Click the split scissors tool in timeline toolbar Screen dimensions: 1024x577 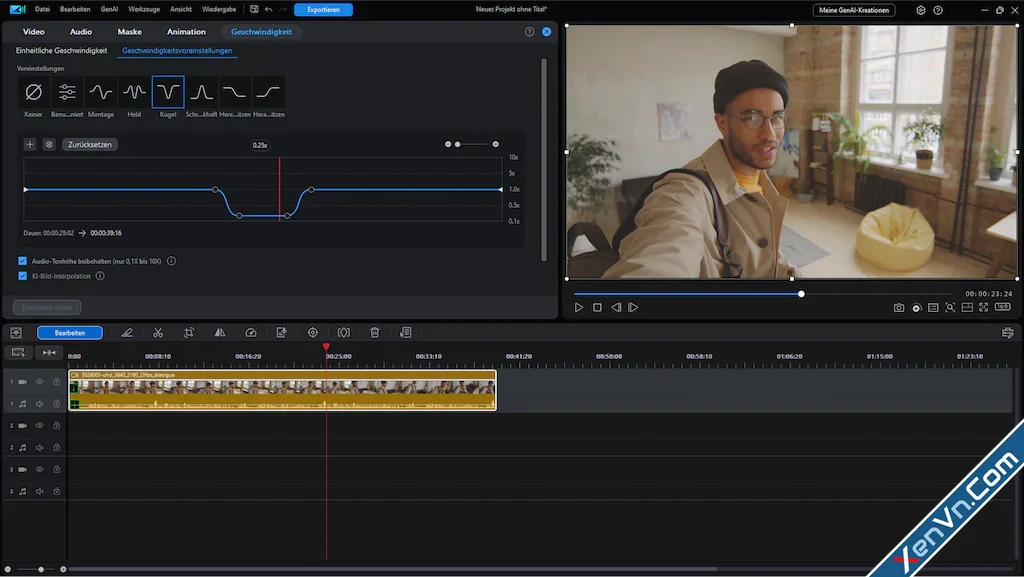158,333
